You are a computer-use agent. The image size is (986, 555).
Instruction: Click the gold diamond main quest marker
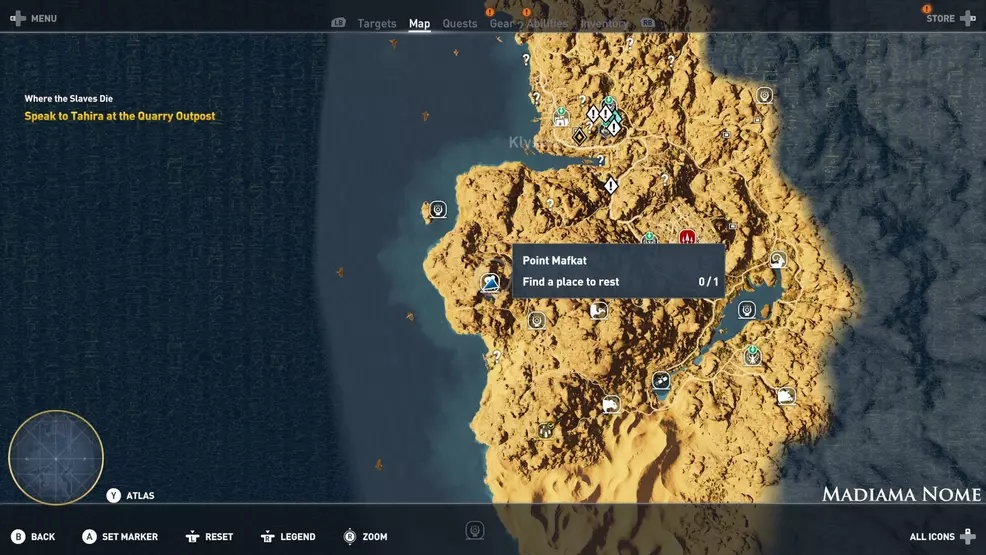[x=578, y=135]
